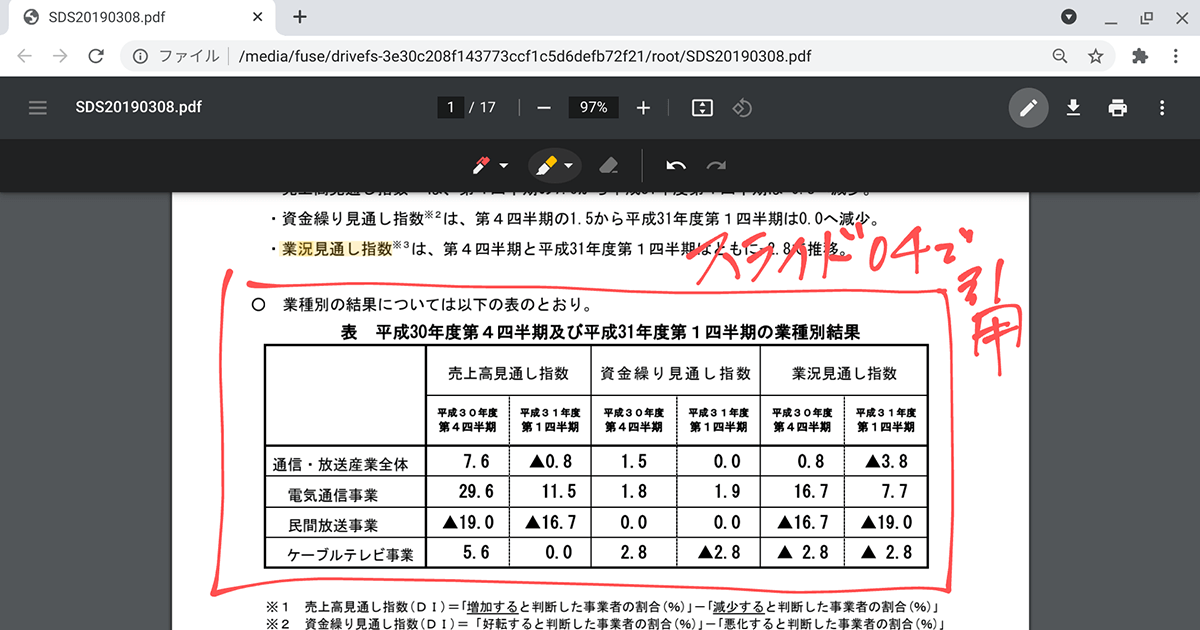Viewport: 1200px width, 630px height.
Task: Print the PDF document
Action: coord(1117,107)
